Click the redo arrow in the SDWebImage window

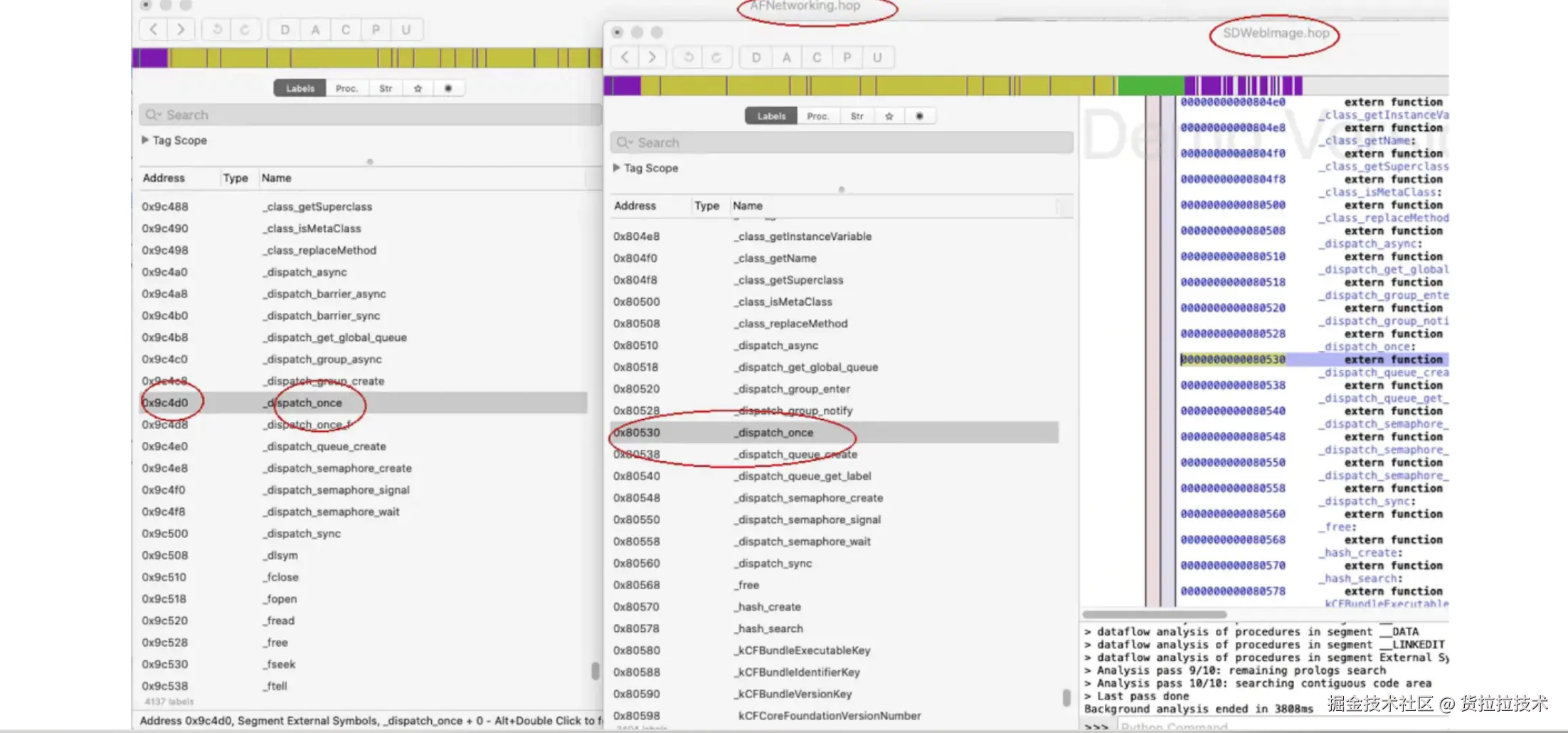click(716, 57)
